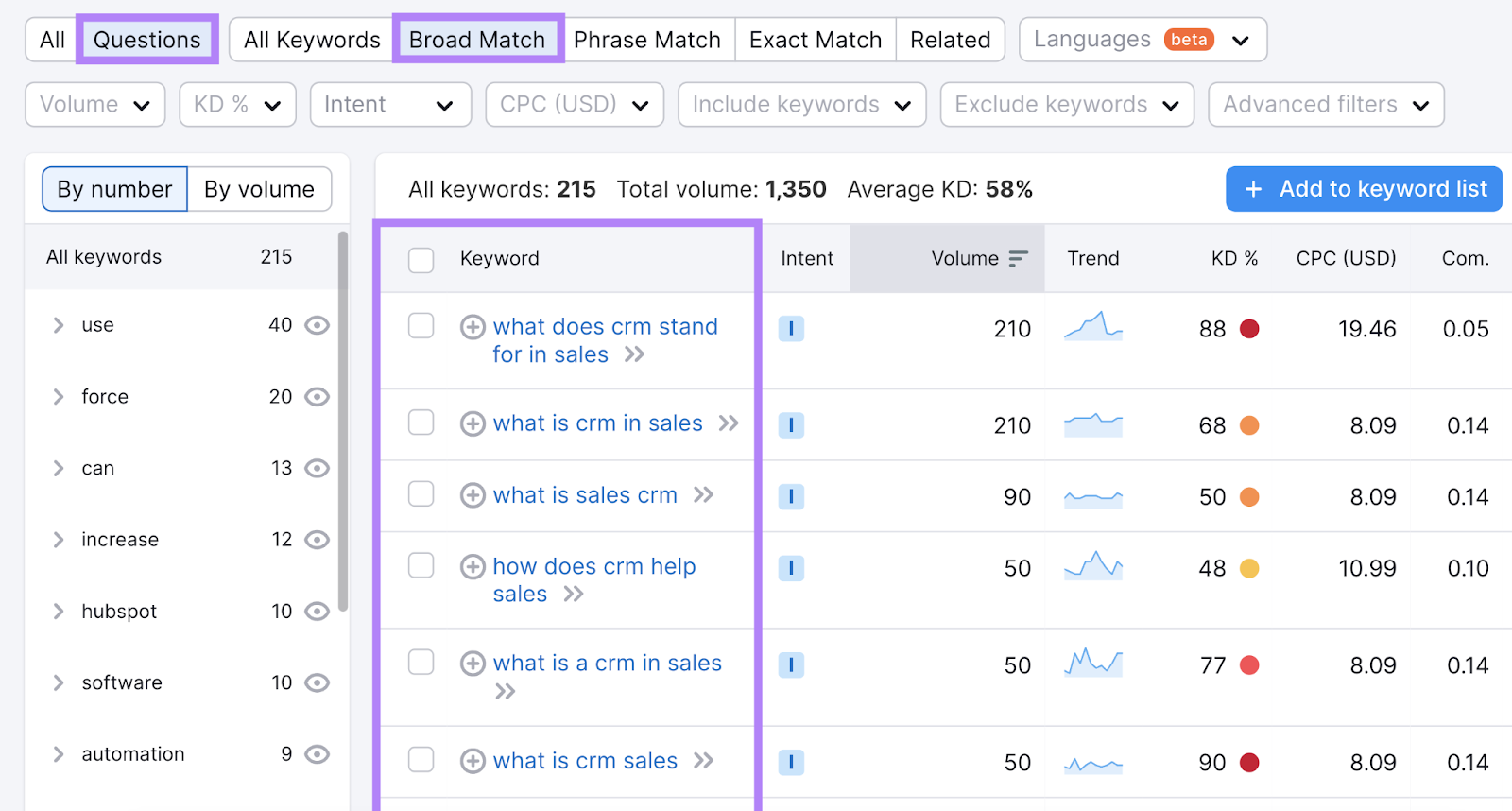The image size is (1512, 811).
Task: Check the box for "what is crm sales"
Action: tap(421, 760)
